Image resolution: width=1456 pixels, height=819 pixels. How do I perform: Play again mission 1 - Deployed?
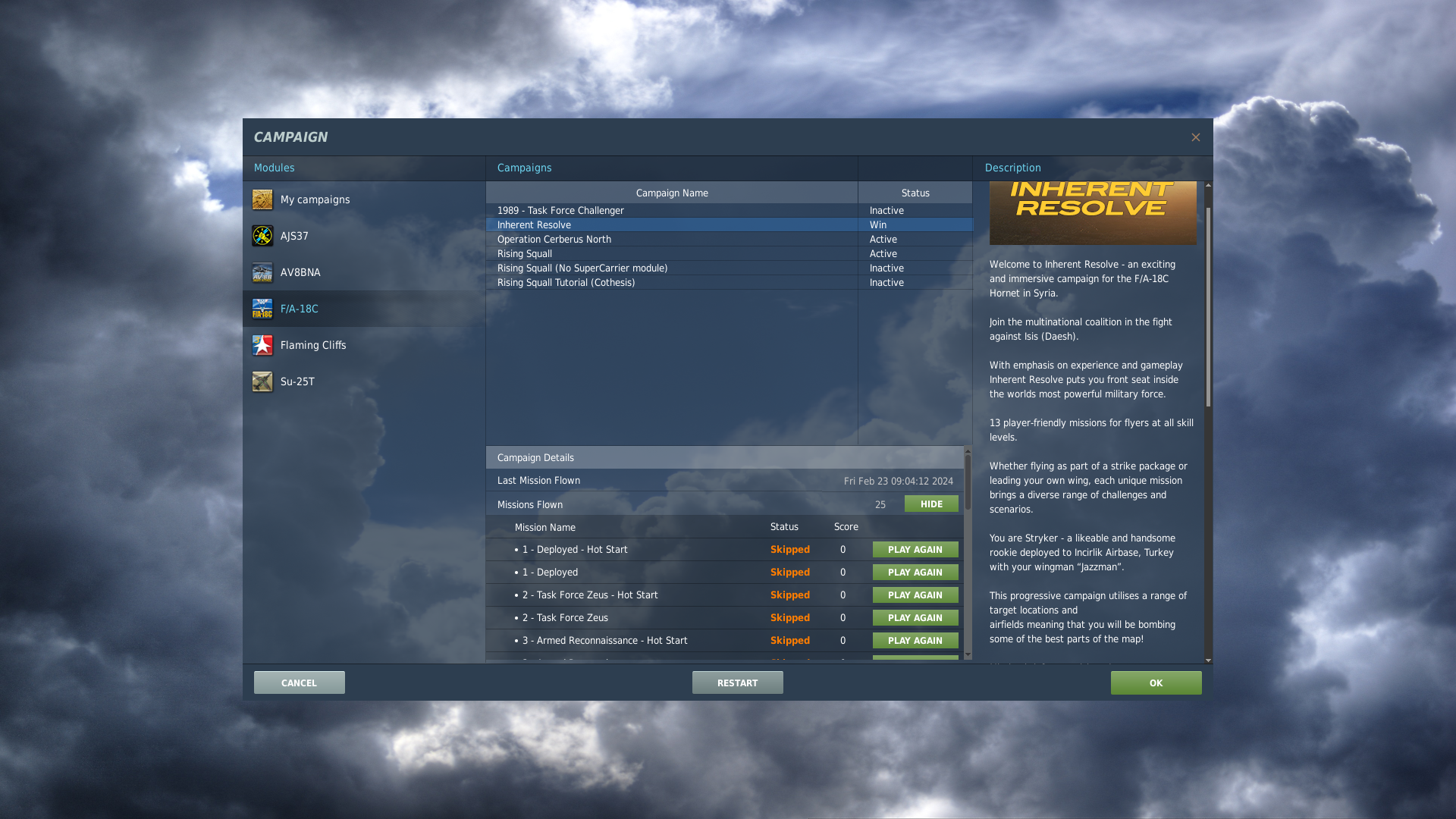tap(915, 573)
